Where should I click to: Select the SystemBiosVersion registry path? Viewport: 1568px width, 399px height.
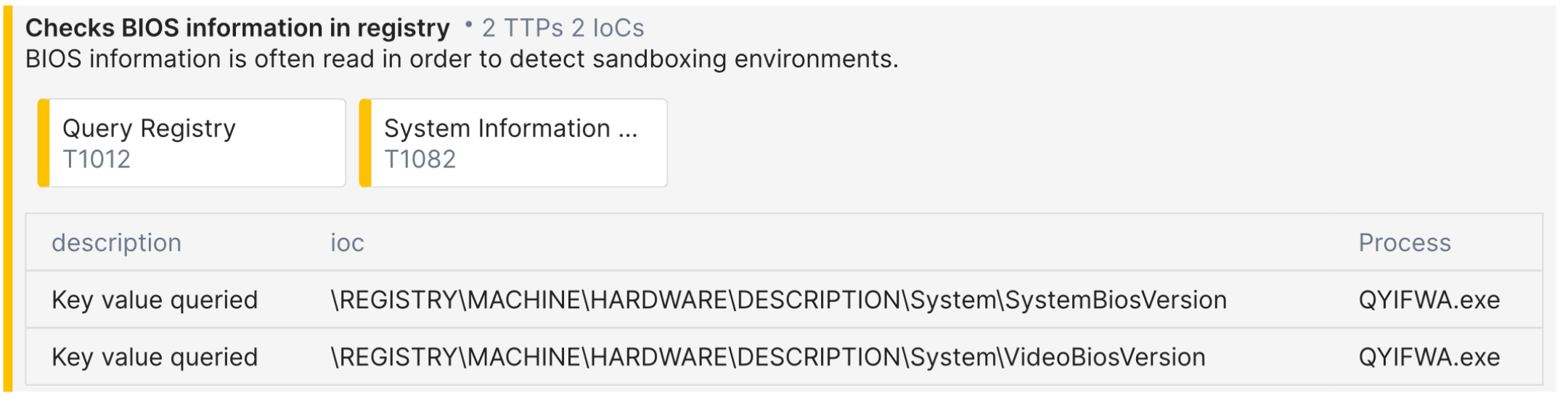coord(778,300)
